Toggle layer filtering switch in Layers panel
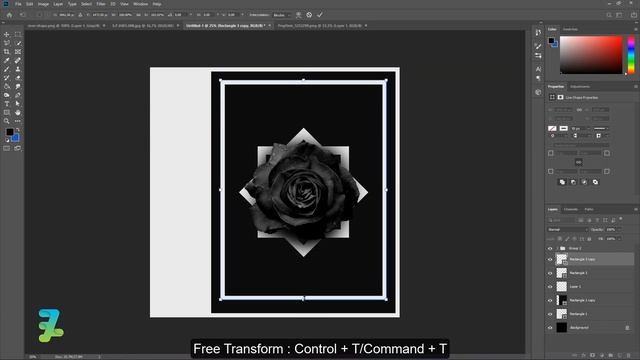This screenshot has height=360, width=640. tap(621, 219)
